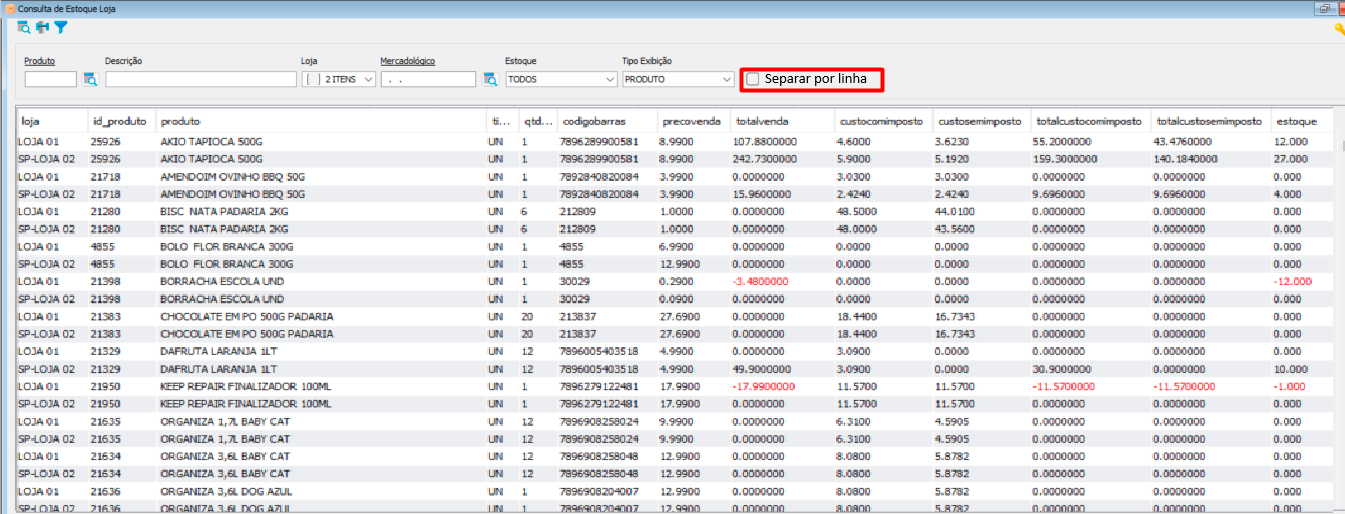This screenshot has width=1345, height=514.
Task: Open the Tipo Exibição PRODUTO dropdown
Action: (726, 79)
